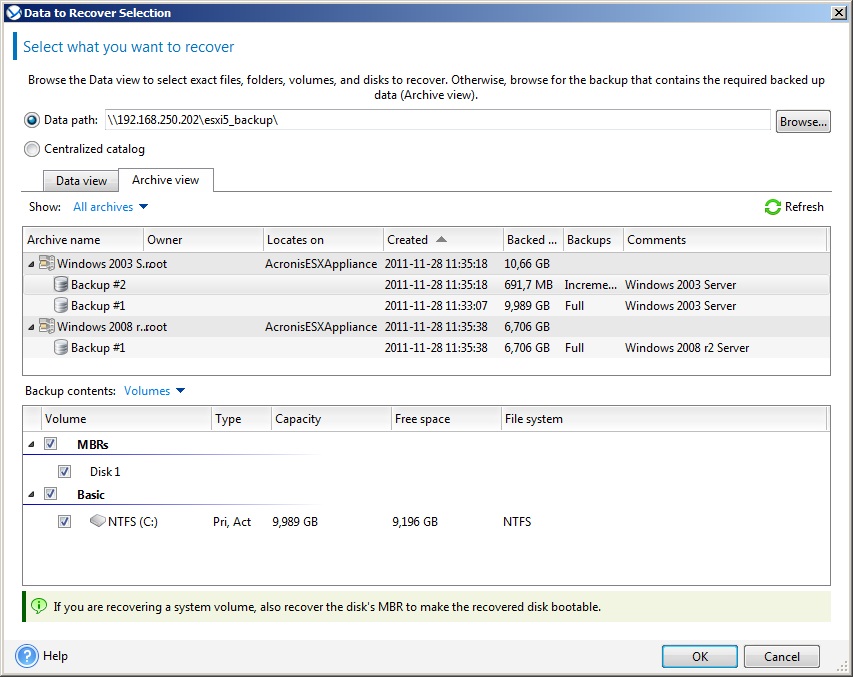Click the Windows 2003 Server comment on Backup #2
The height and width of the screenshot is (677, 853).
pyautogui.click(x=681, y=285)
